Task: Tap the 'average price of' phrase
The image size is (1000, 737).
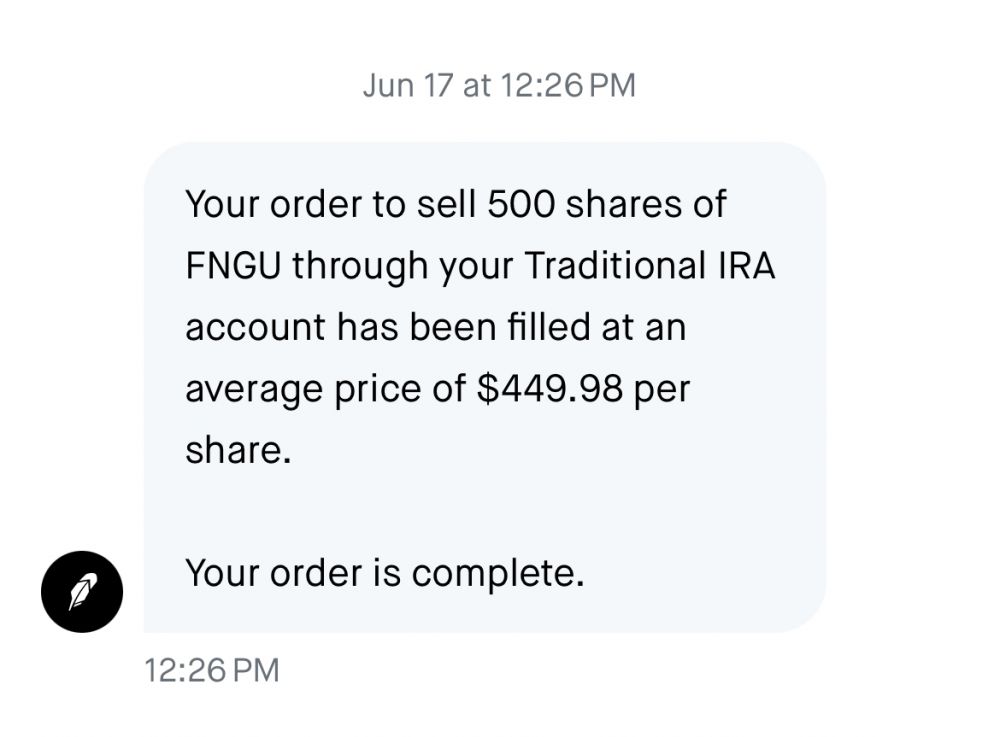Action: [x=325, y=389]
